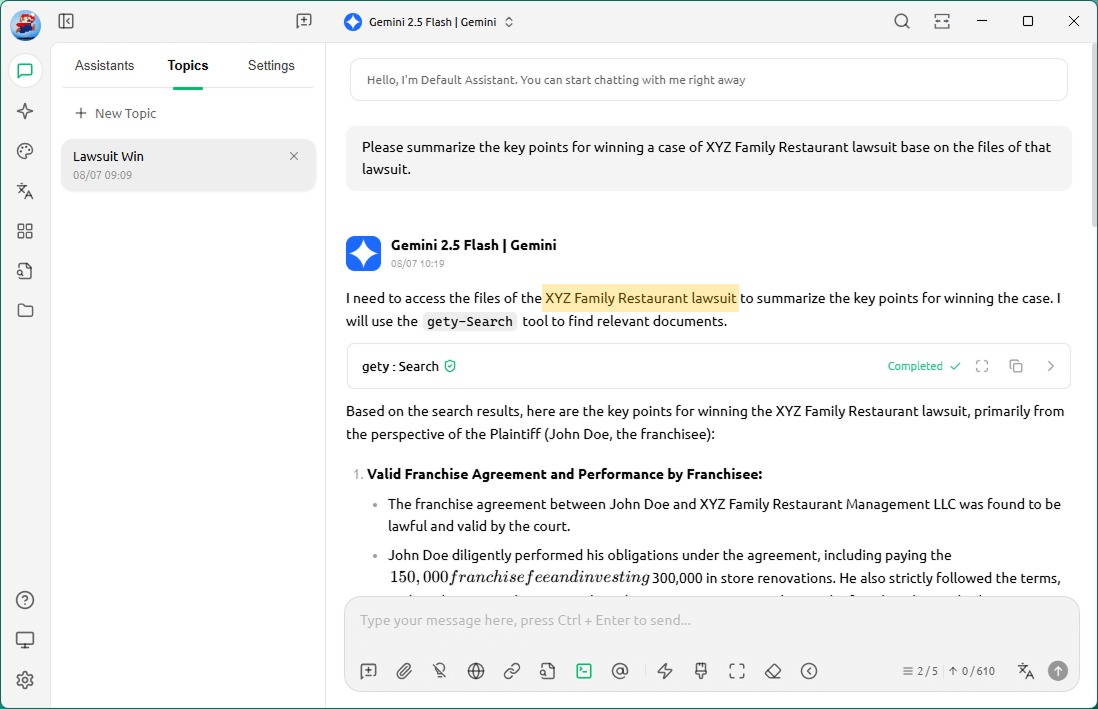Open the painting palette sidebar icon
1098x709 pixels.
coord(25,151)
